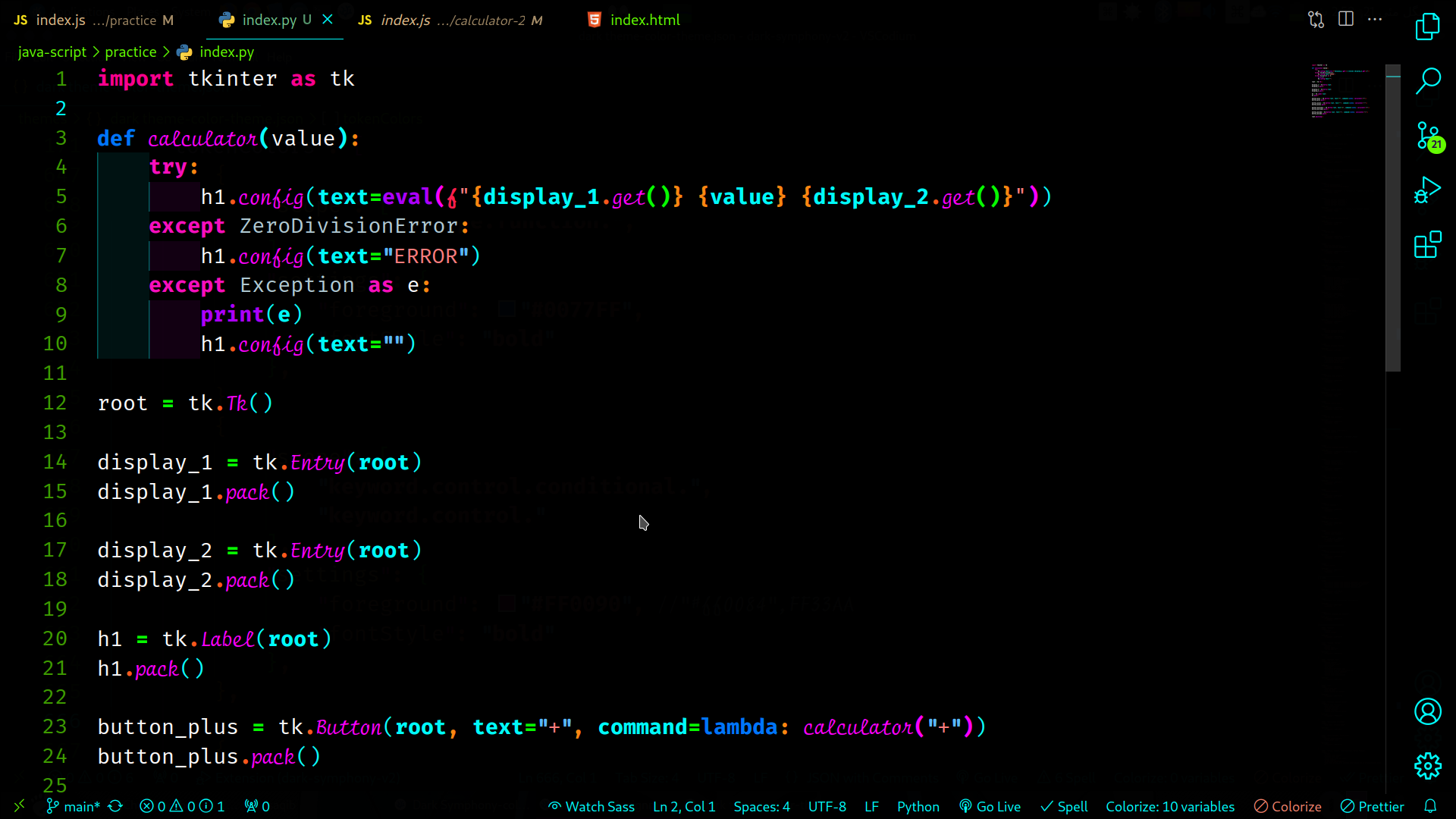Toggle the Colorize status bar item
The width and height of the screenshot is (1456, 819).
pyautogui.click(x=1288, y=806)
